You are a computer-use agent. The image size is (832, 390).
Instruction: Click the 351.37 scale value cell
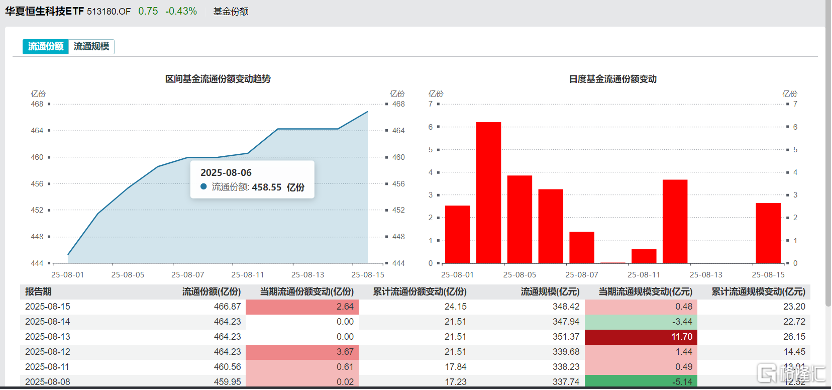point(567,336)
